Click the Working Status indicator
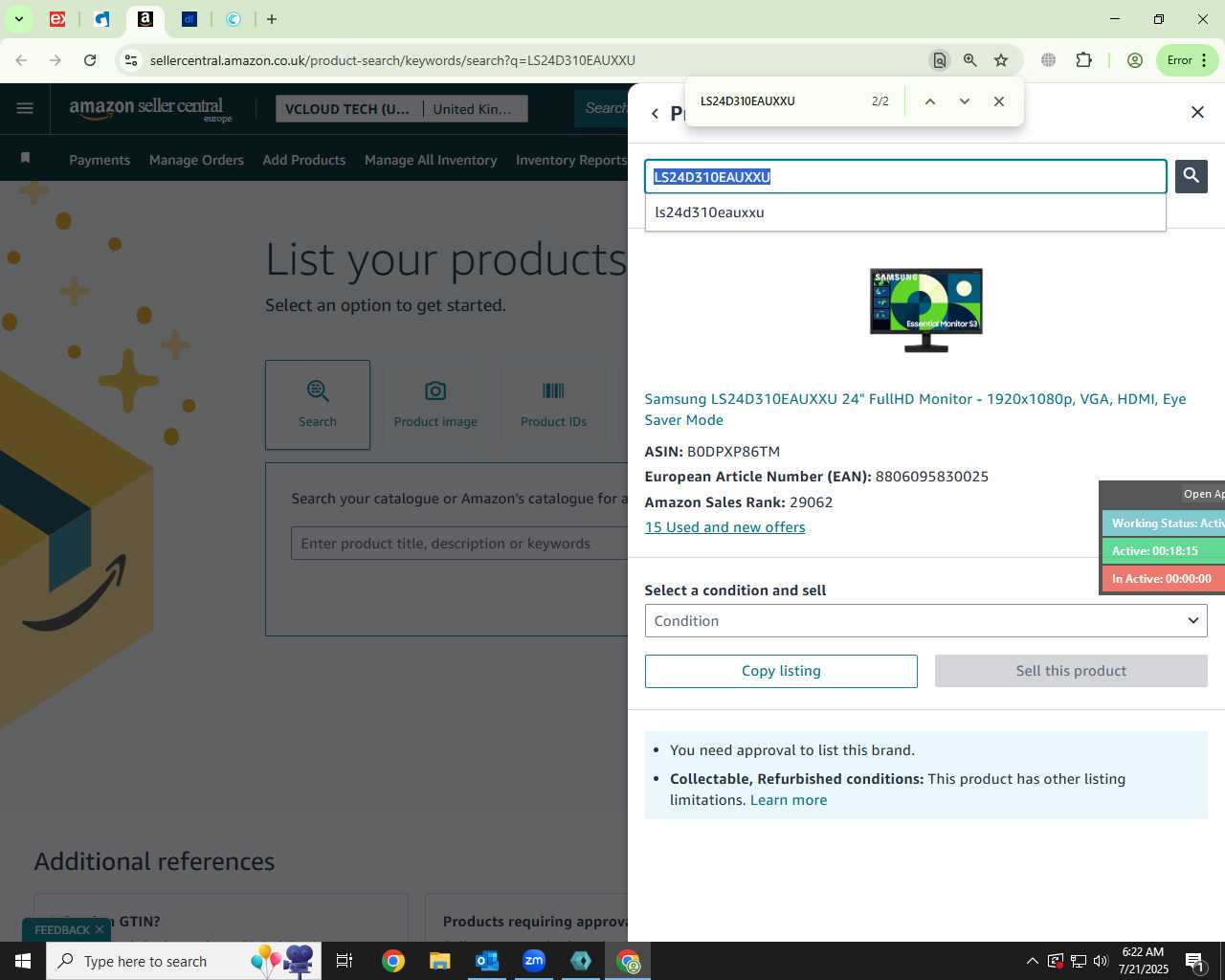 click(1164, 523)
